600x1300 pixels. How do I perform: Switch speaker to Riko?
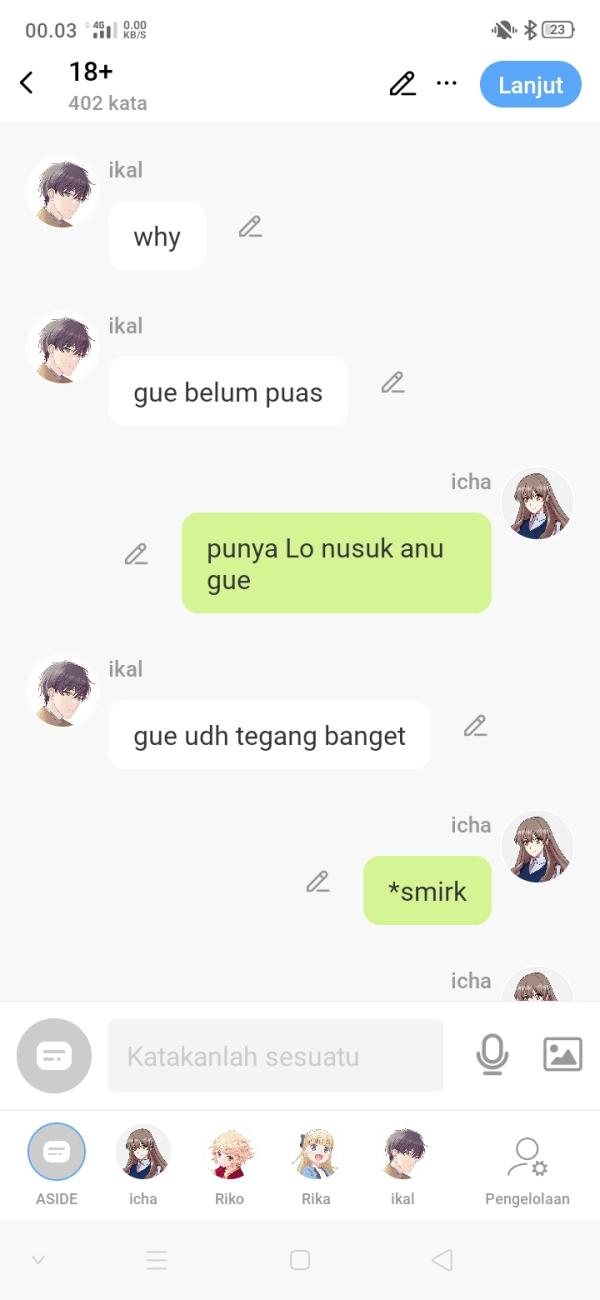230,1164
